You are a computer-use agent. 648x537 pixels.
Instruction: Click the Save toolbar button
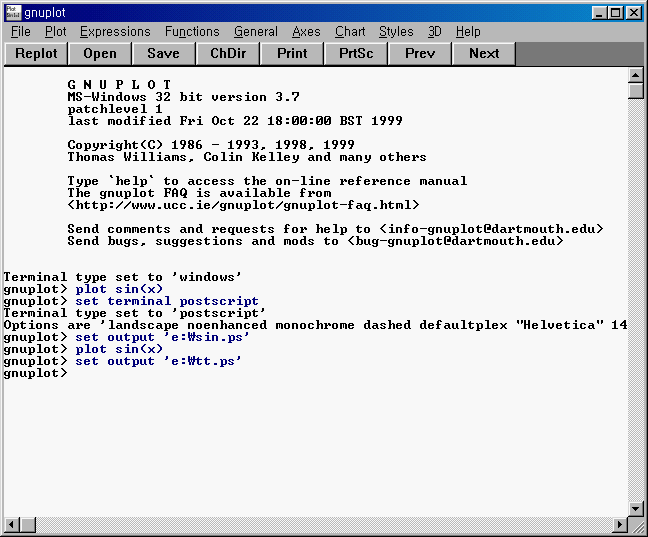point(164,54)
